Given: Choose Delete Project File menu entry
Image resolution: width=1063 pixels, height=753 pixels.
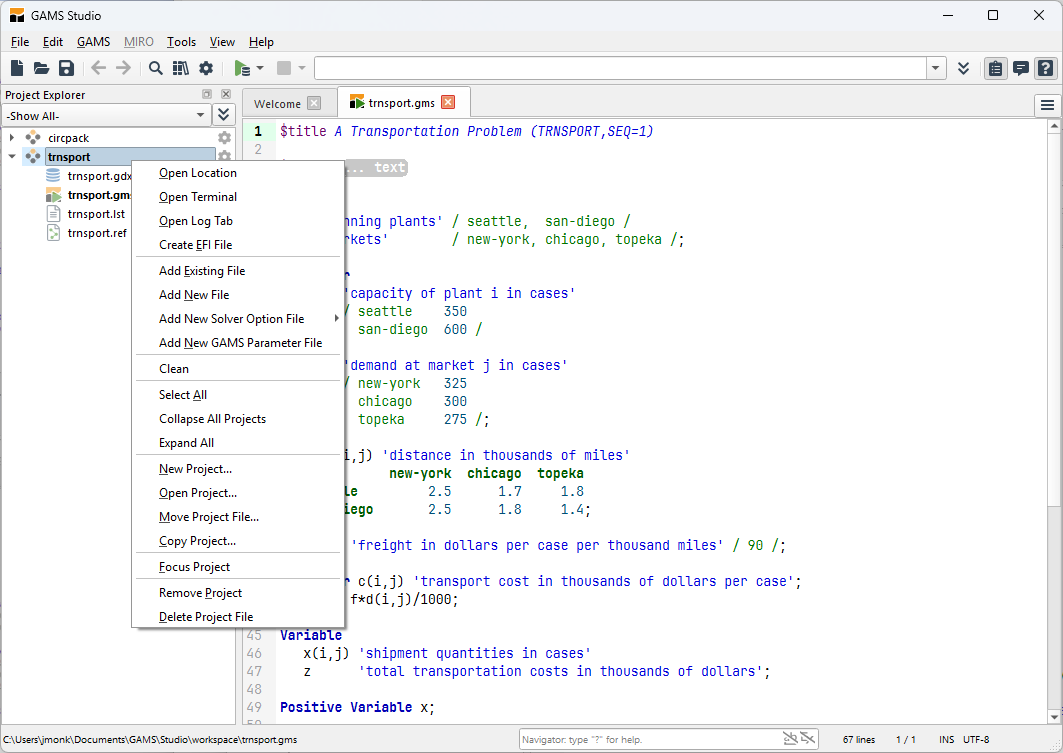Looking at the screenshot, I should point(206,617).
